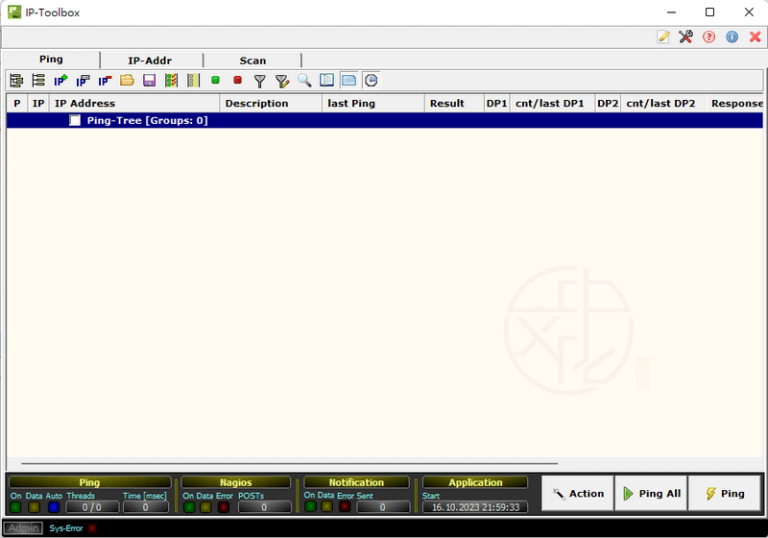The height and width of the screenshot is (538, 768).
Task: Click the magnifying glass search icon
Action: [x=304, y=80]
